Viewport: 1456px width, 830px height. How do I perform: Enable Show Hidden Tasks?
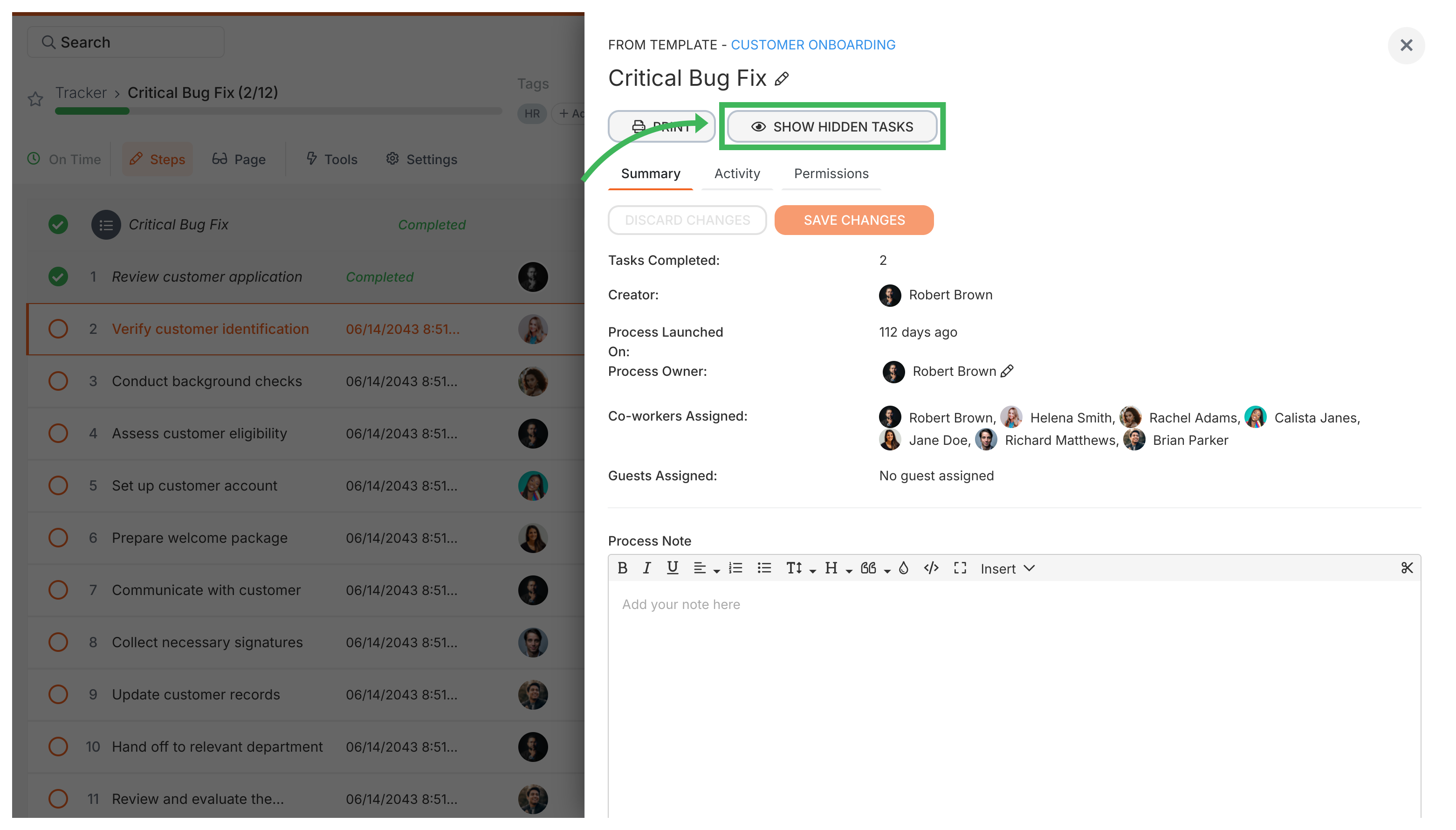831,126
